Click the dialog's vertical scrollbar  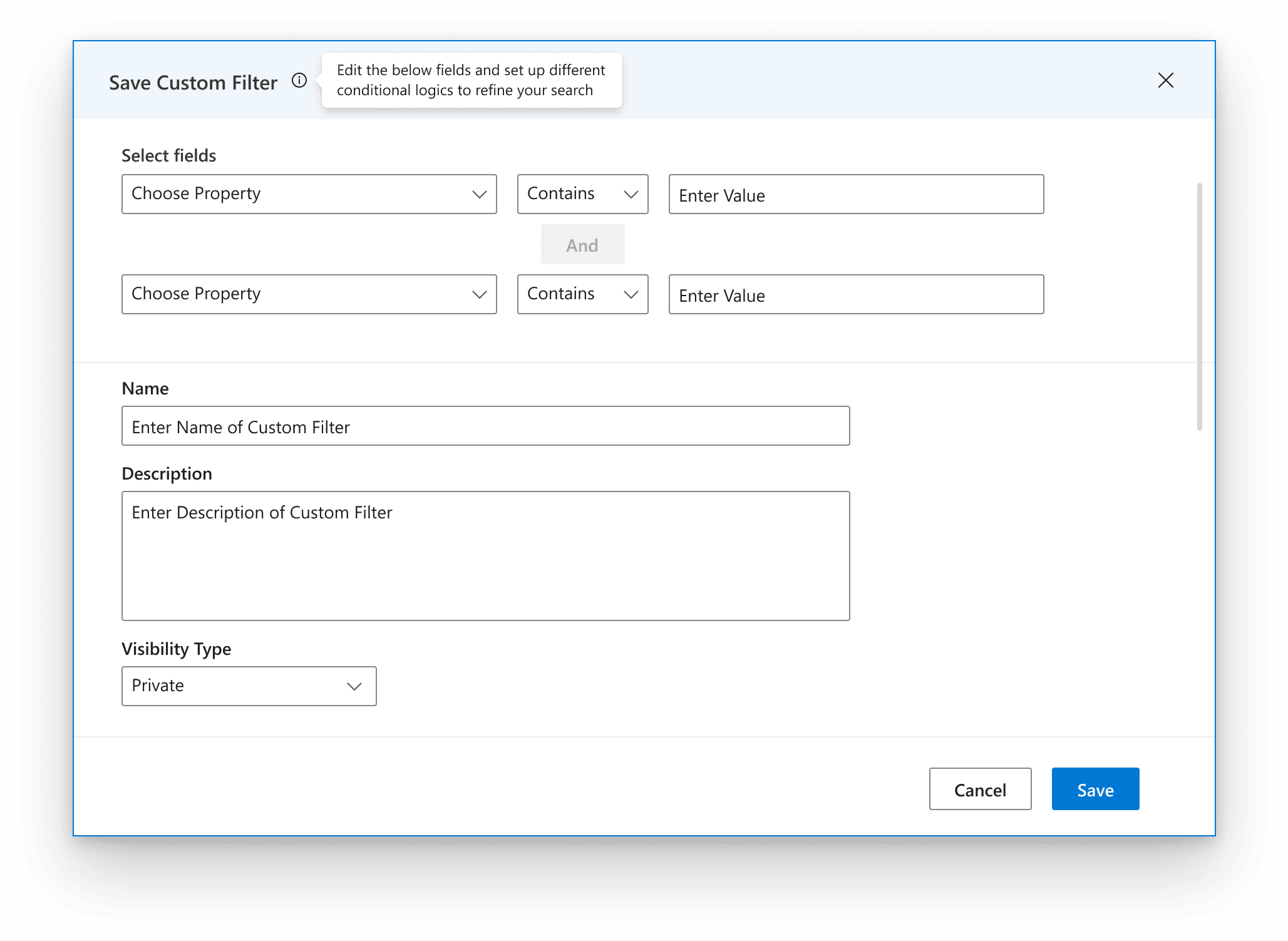[1199, 307]
